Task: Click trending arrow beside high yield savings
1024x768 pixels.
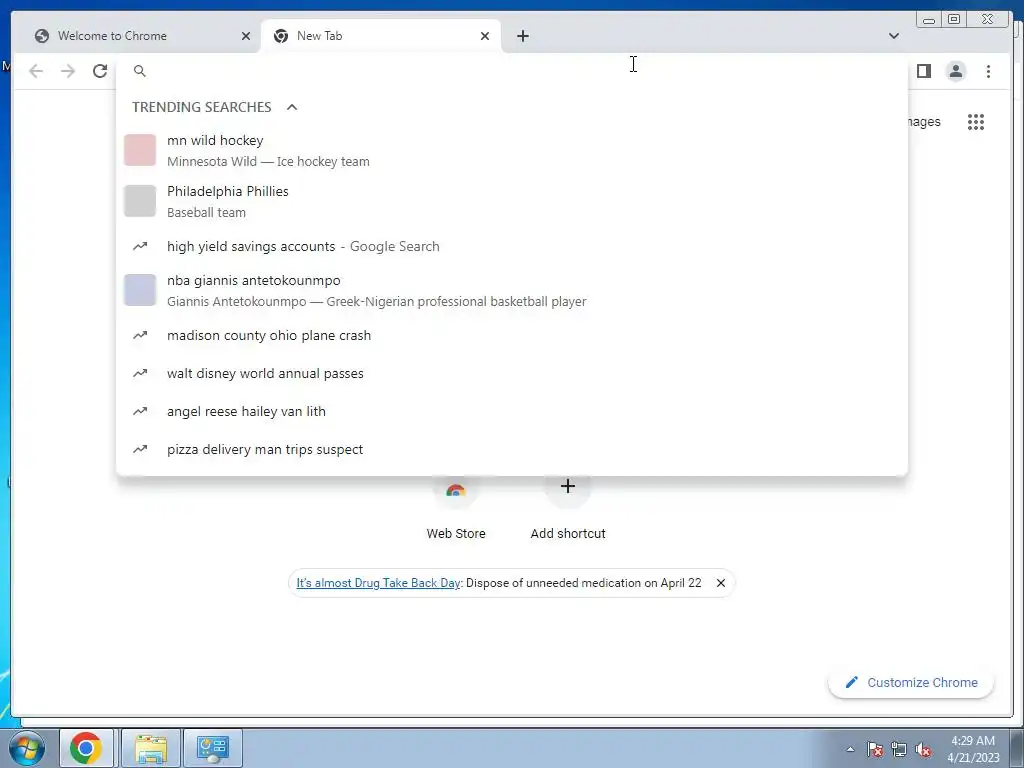Action: (140, 246)
